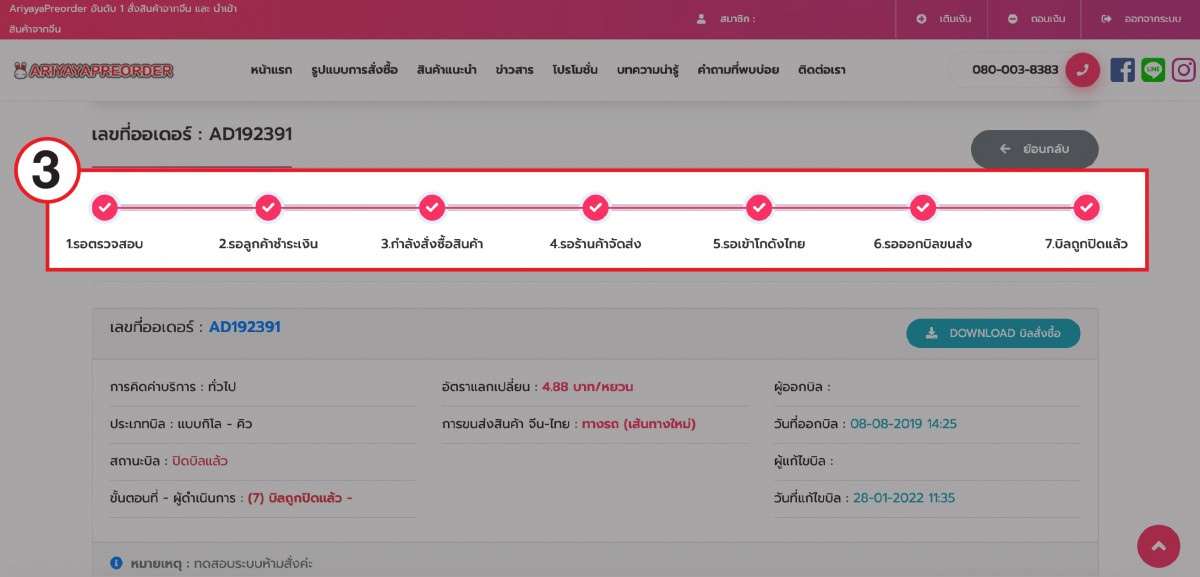
Task: Click the ARIYAYAPREORDER logo
Action: [94, 70]
